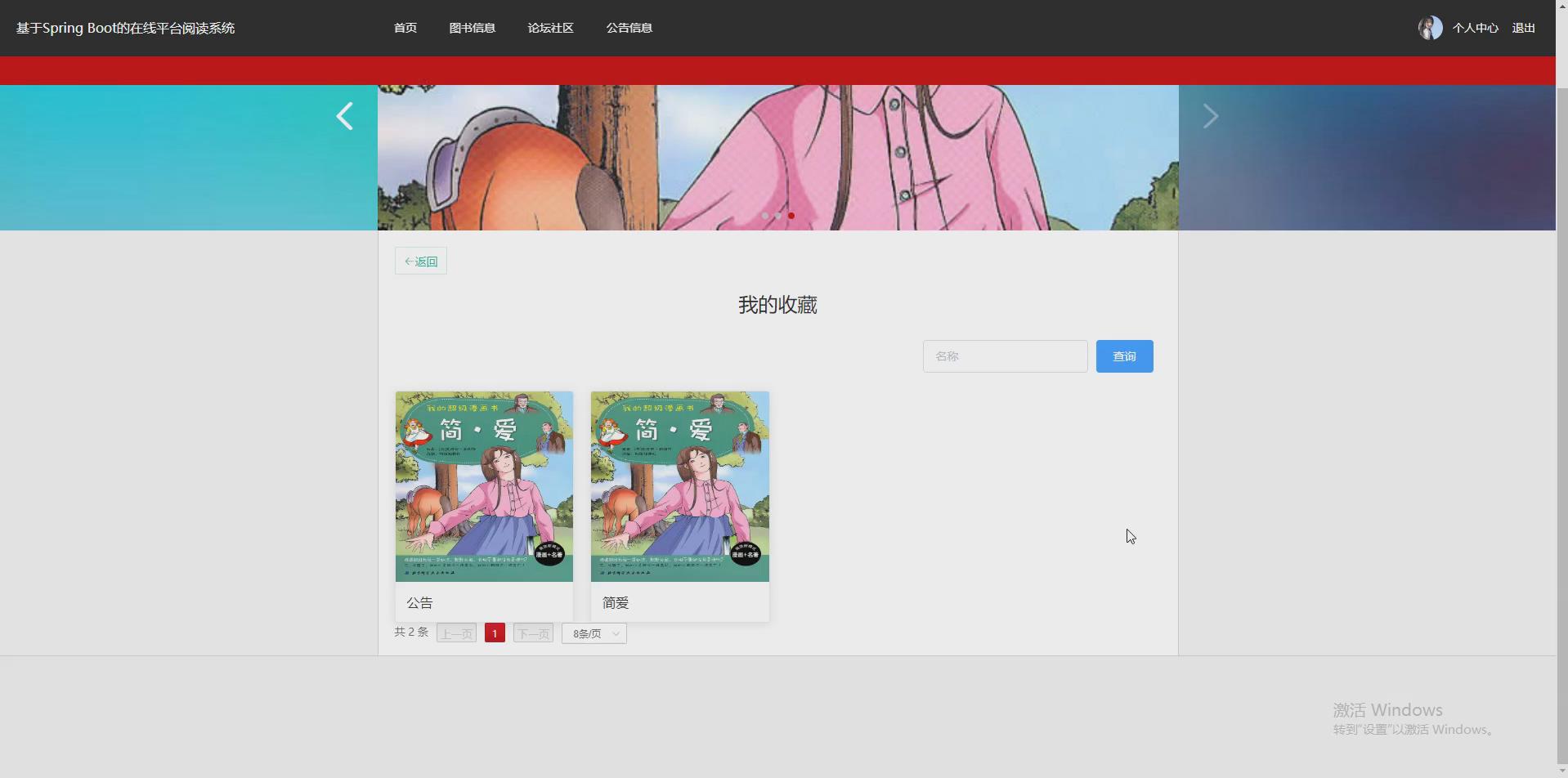1568x778 pixels.
Task: Go to 首页 in the navigation bar
Action: click(405, 28)
